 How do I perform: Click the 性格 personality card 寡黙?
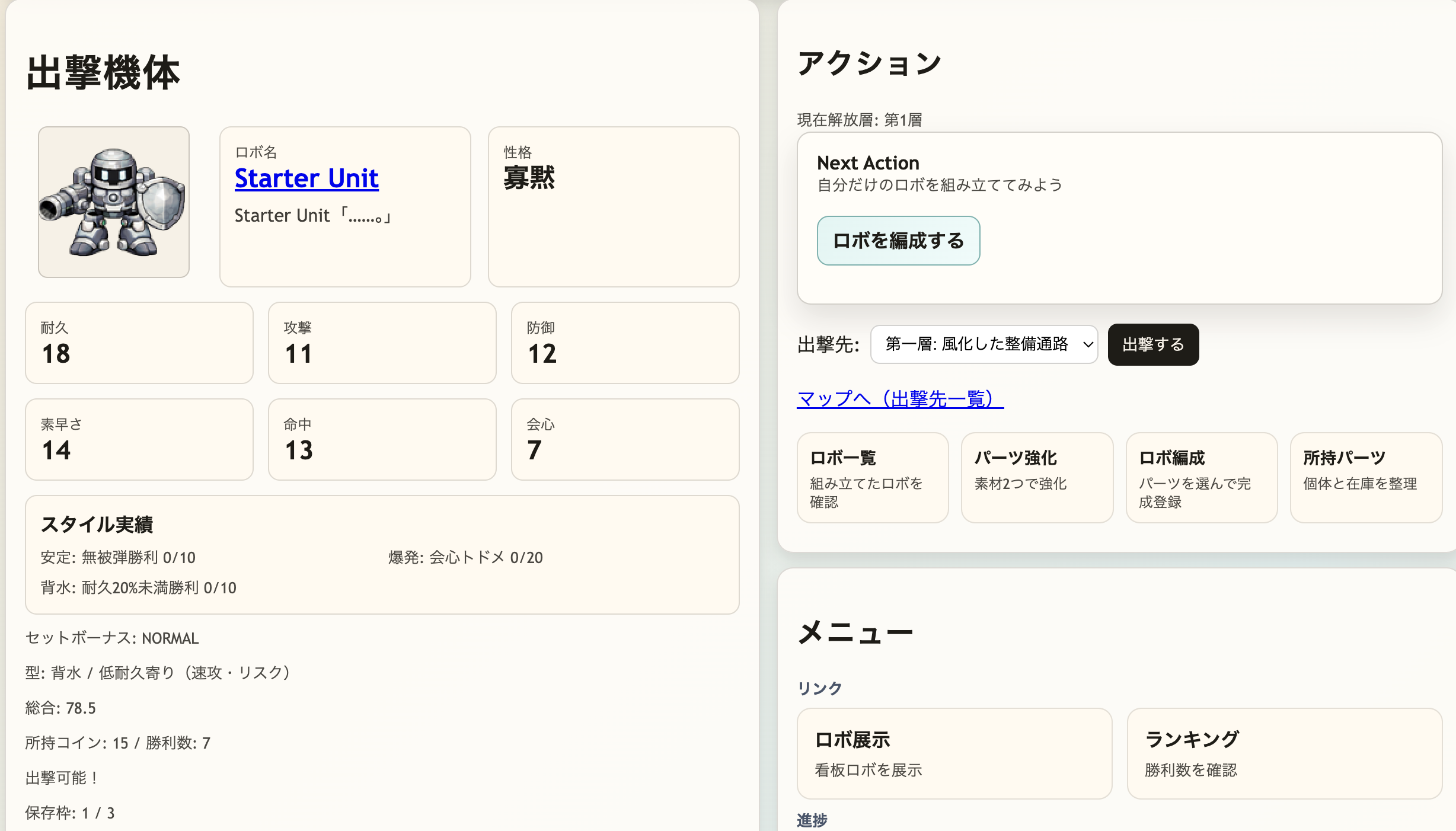[613, 207]
